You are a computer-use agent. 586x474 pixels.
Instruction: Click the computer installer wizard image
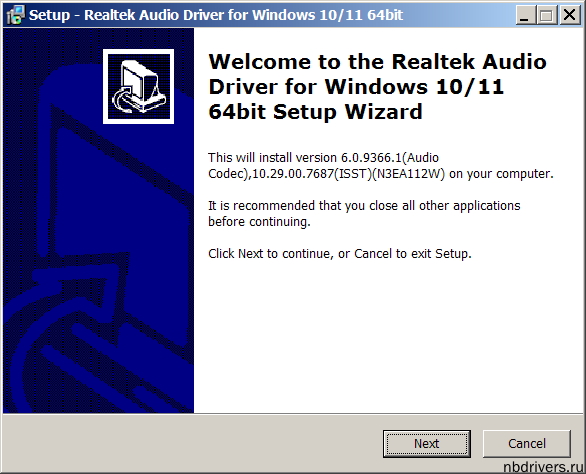coord(139,86)
